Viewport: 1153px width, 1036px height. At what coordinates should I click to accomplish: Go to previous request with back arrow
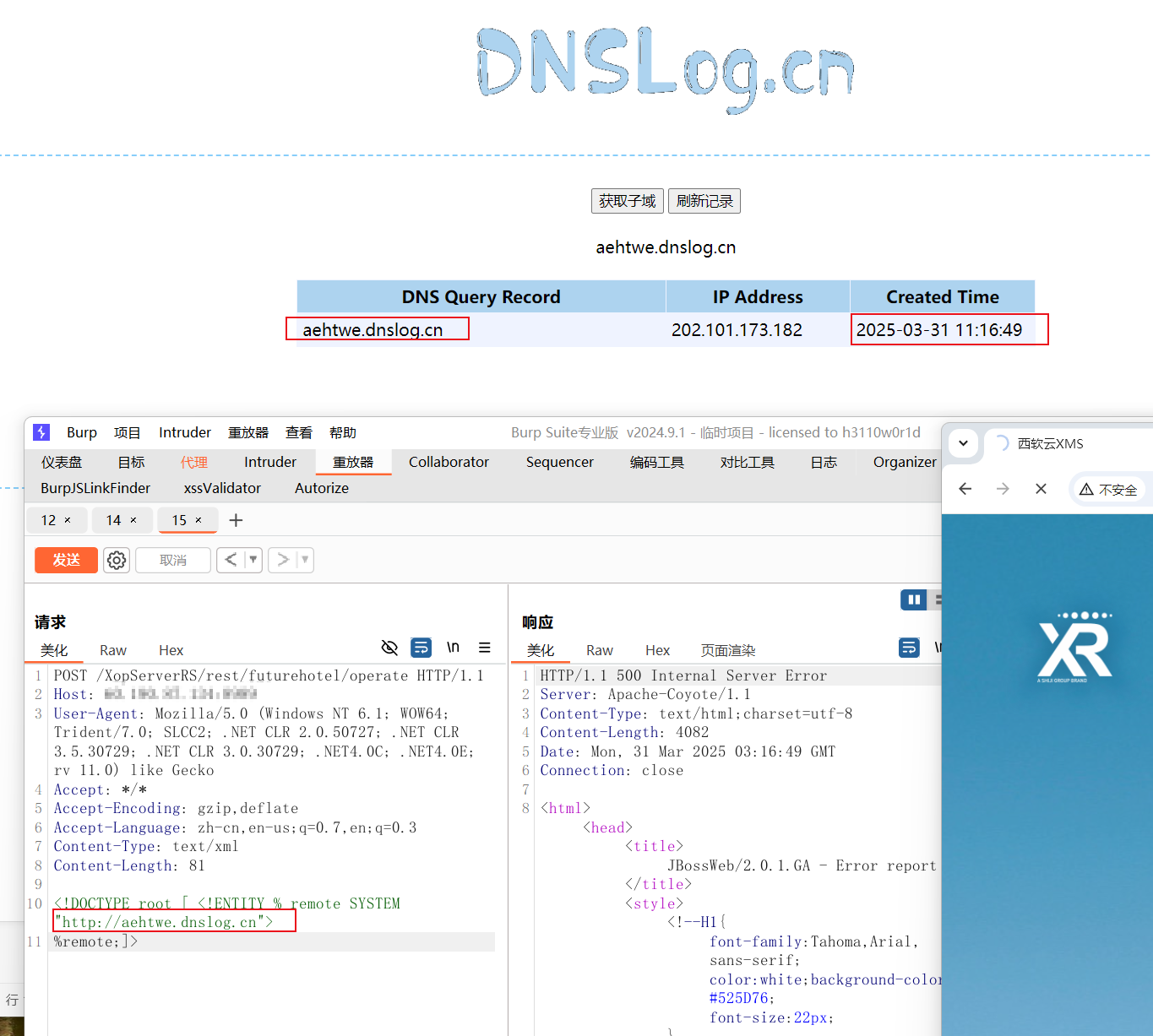click(x=231, y=560)
